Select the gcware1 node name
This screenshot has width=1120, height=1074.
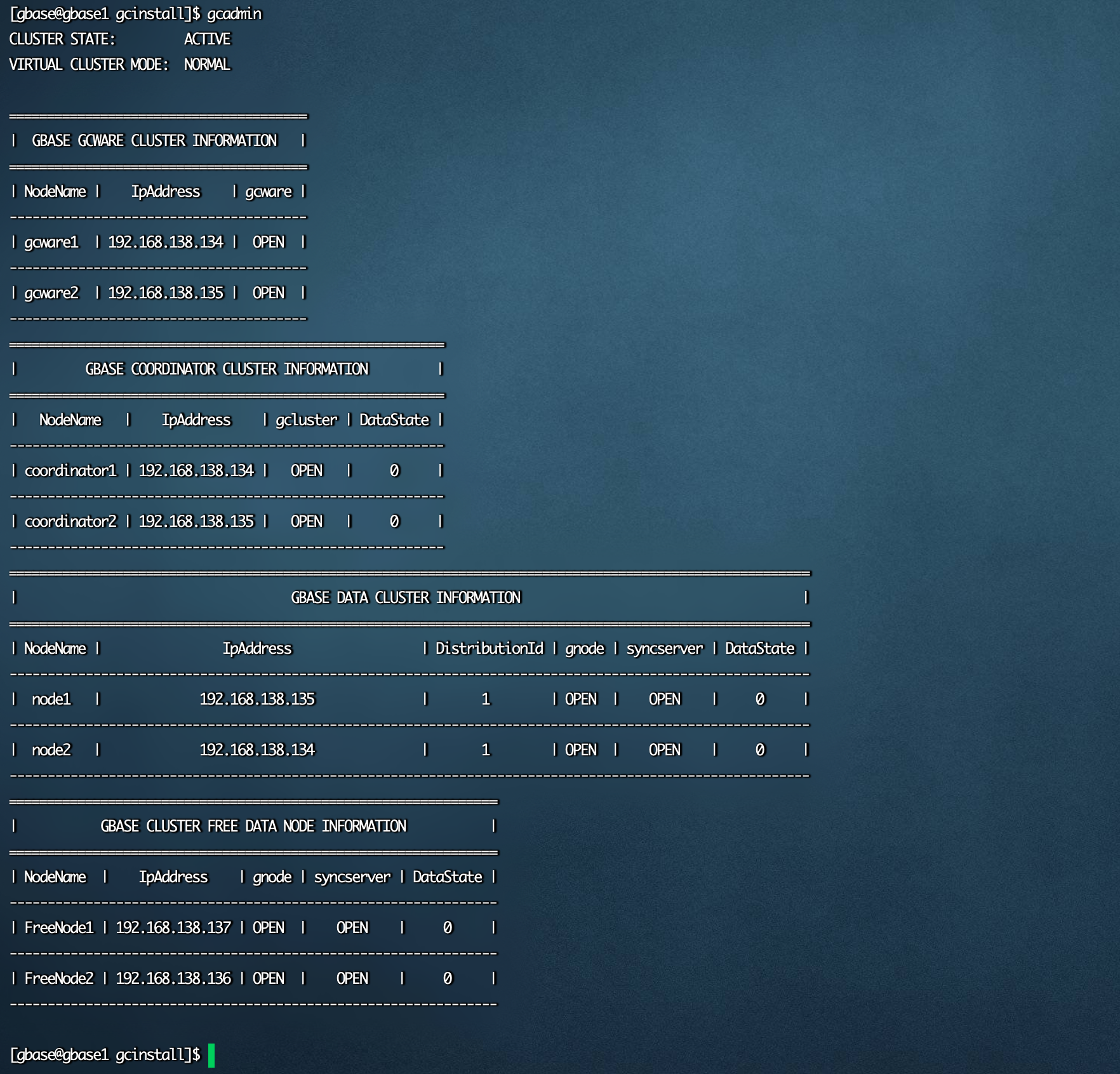pos(51,242)
